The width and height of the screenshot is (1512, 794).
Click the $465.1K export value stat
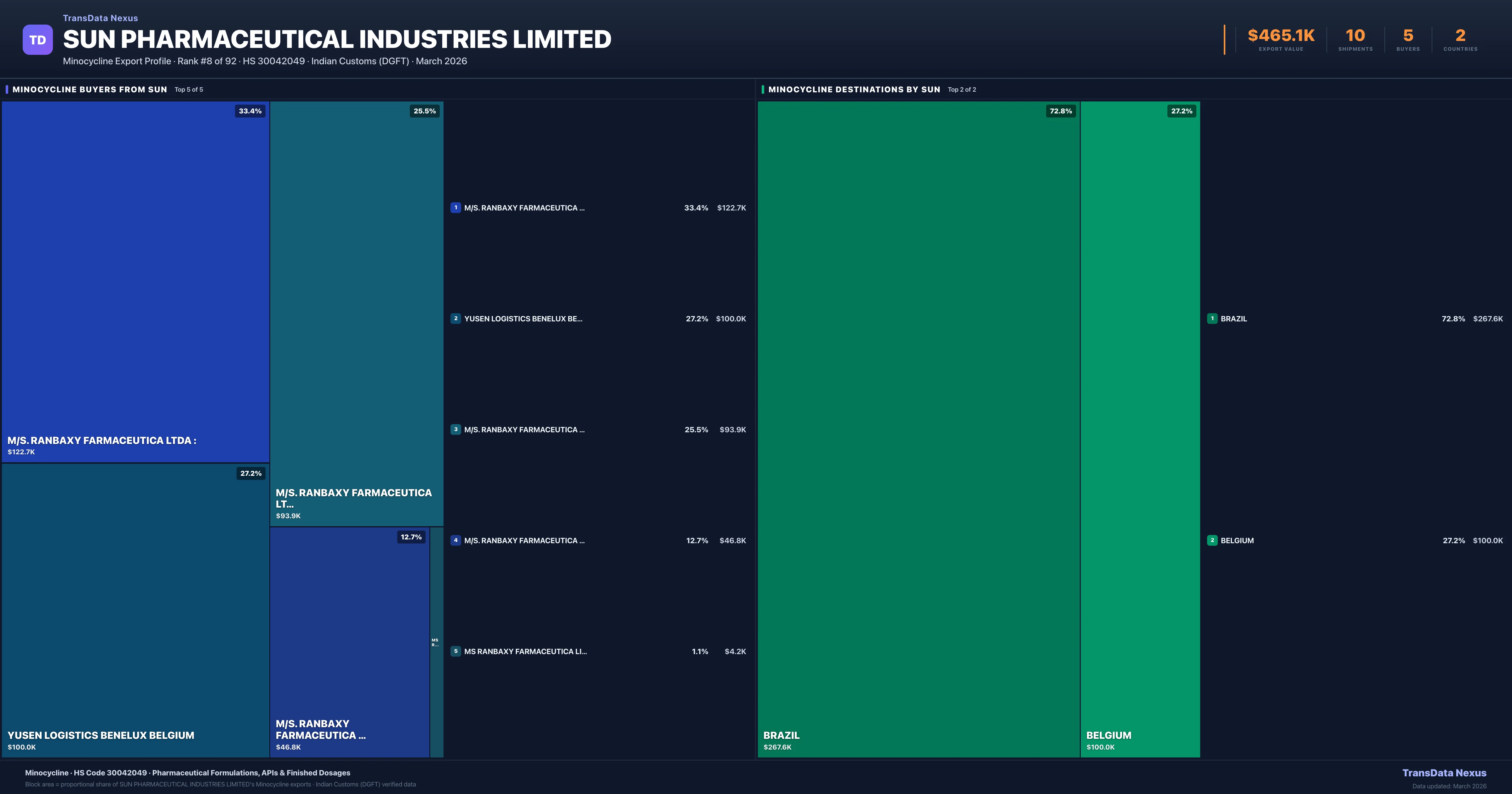click(x=1281, y=37)
